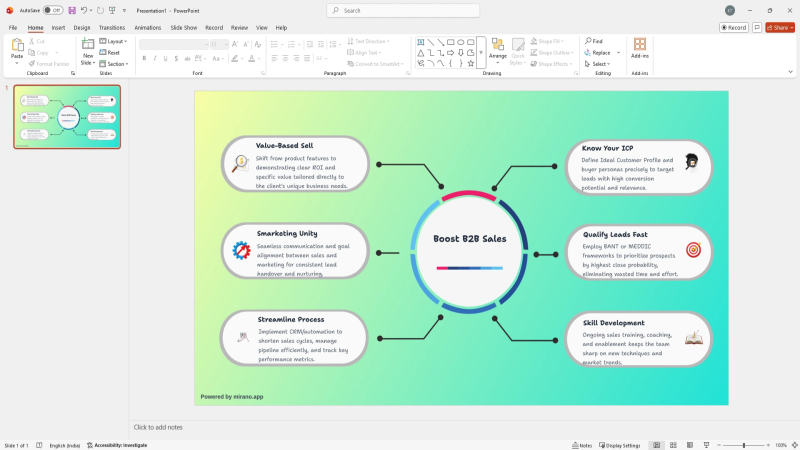Click into the 'Click to add notes' field

coord(400,427)
